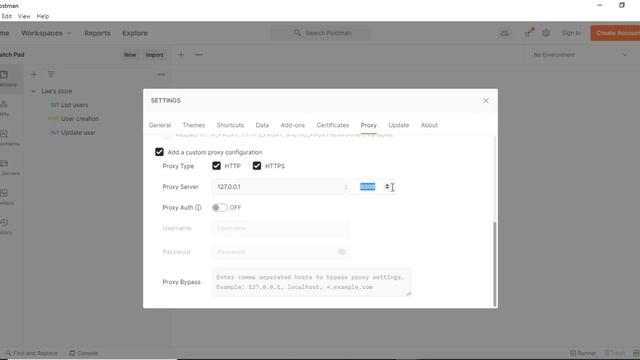640x360 pixels.
Task: Restore the Postman window size
Action: tap(622, 5)
